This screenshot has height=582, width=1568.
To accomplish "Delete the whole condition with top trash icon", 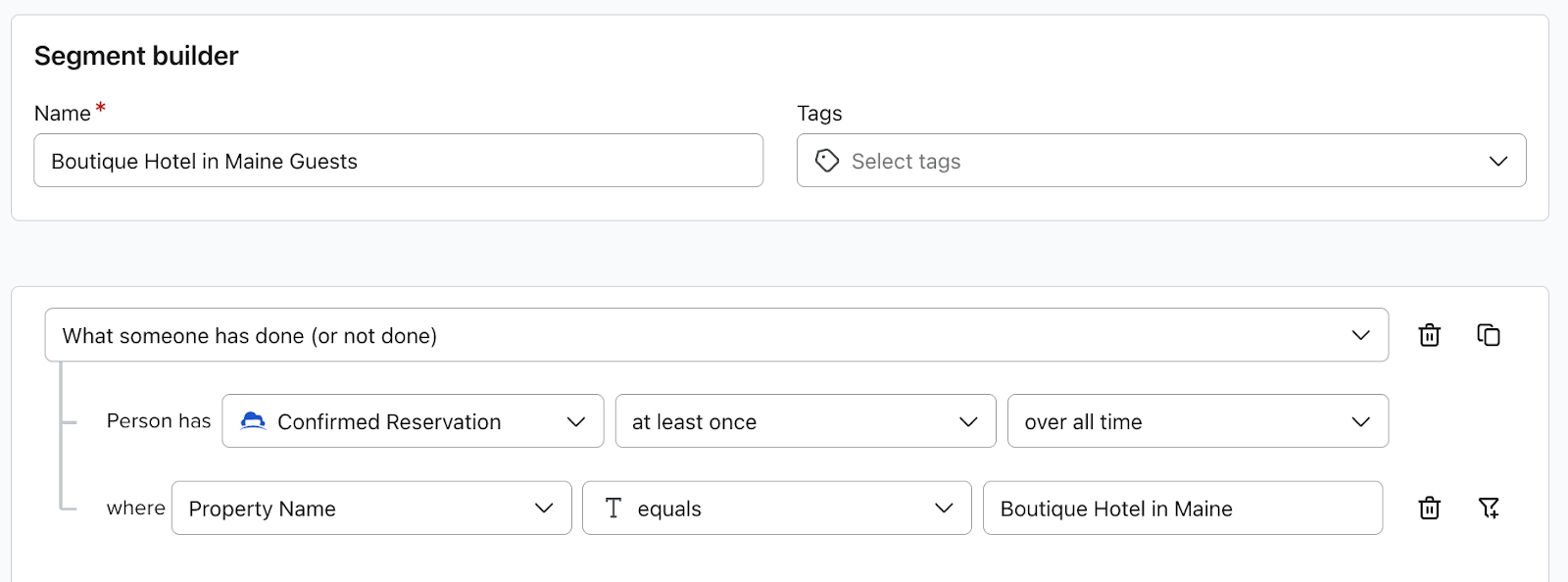I will coord(1429,335).
